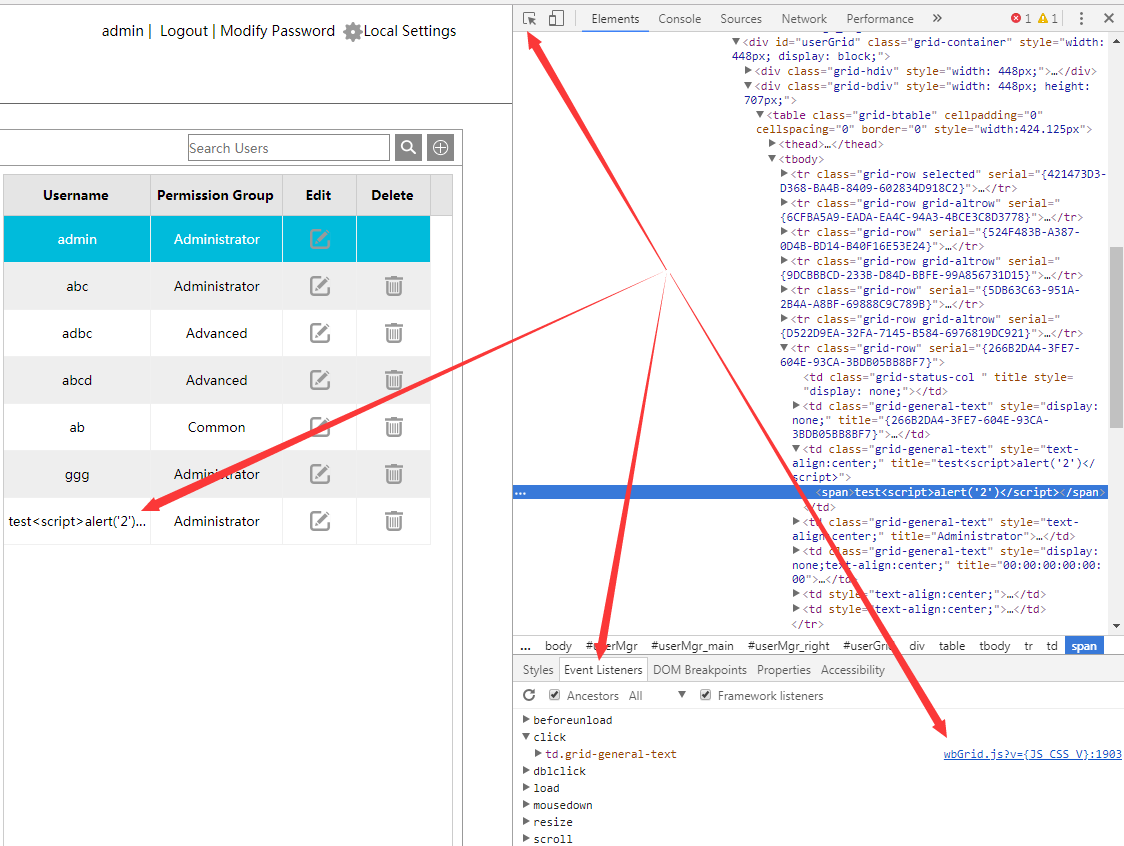This screenshot has height=846, width=1124.
Task: Open the Properties pane tab
Action: [x=784, y=670]
